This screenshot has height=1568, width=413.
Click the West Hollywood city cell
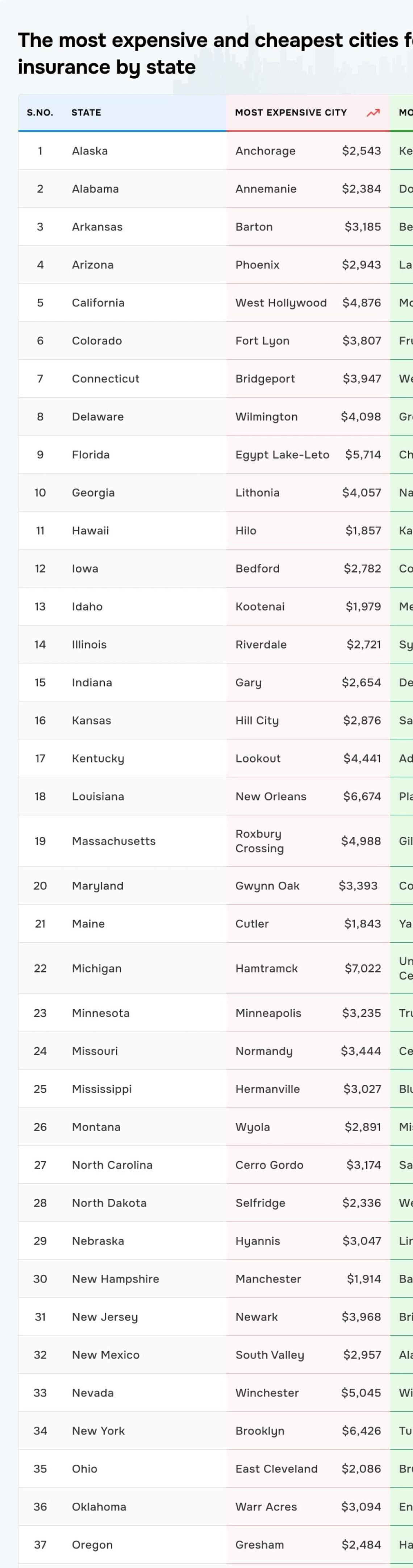281,303
